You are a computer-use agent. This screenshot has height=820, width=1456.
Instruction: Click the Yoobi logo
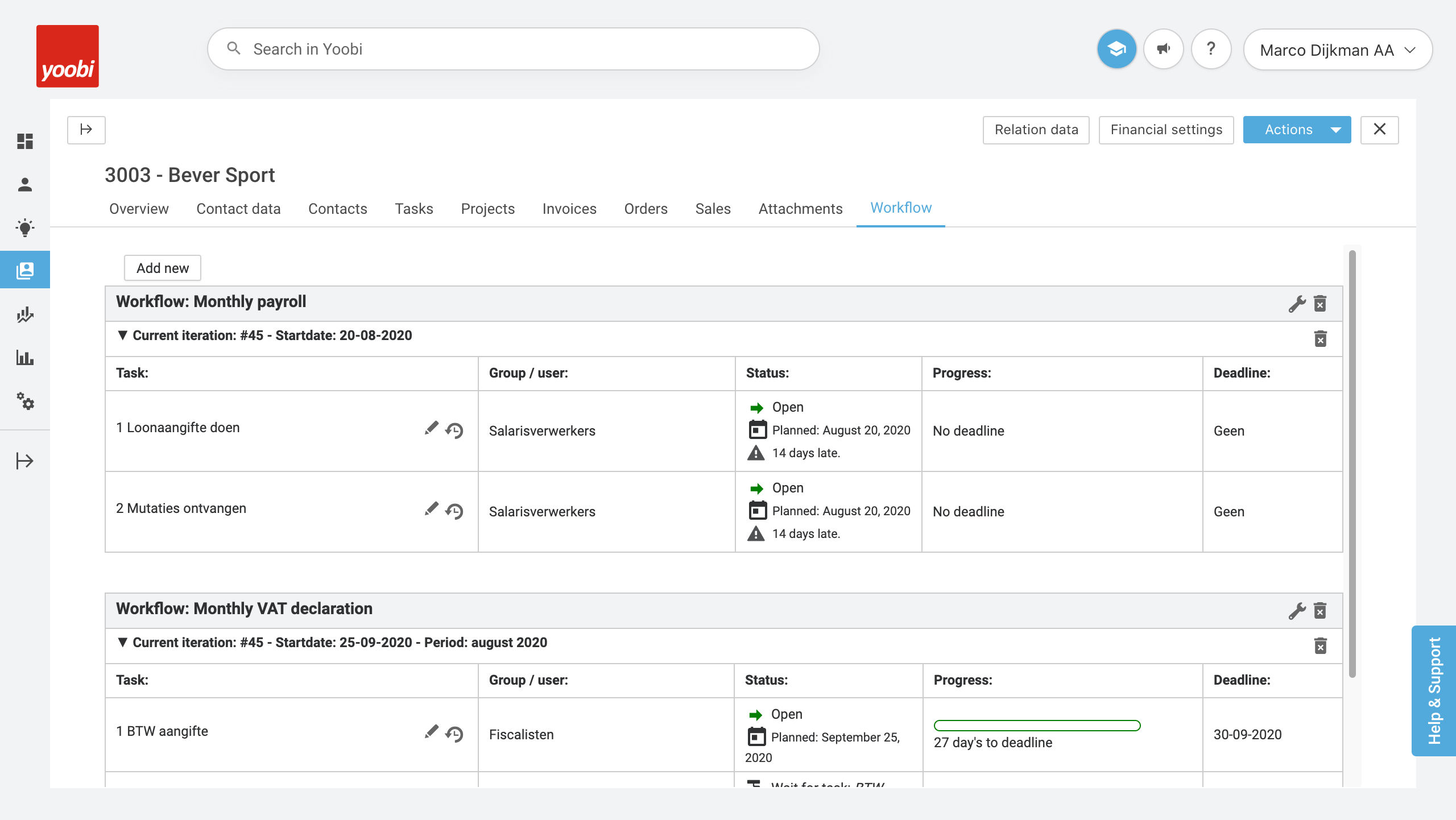point(68,56)
